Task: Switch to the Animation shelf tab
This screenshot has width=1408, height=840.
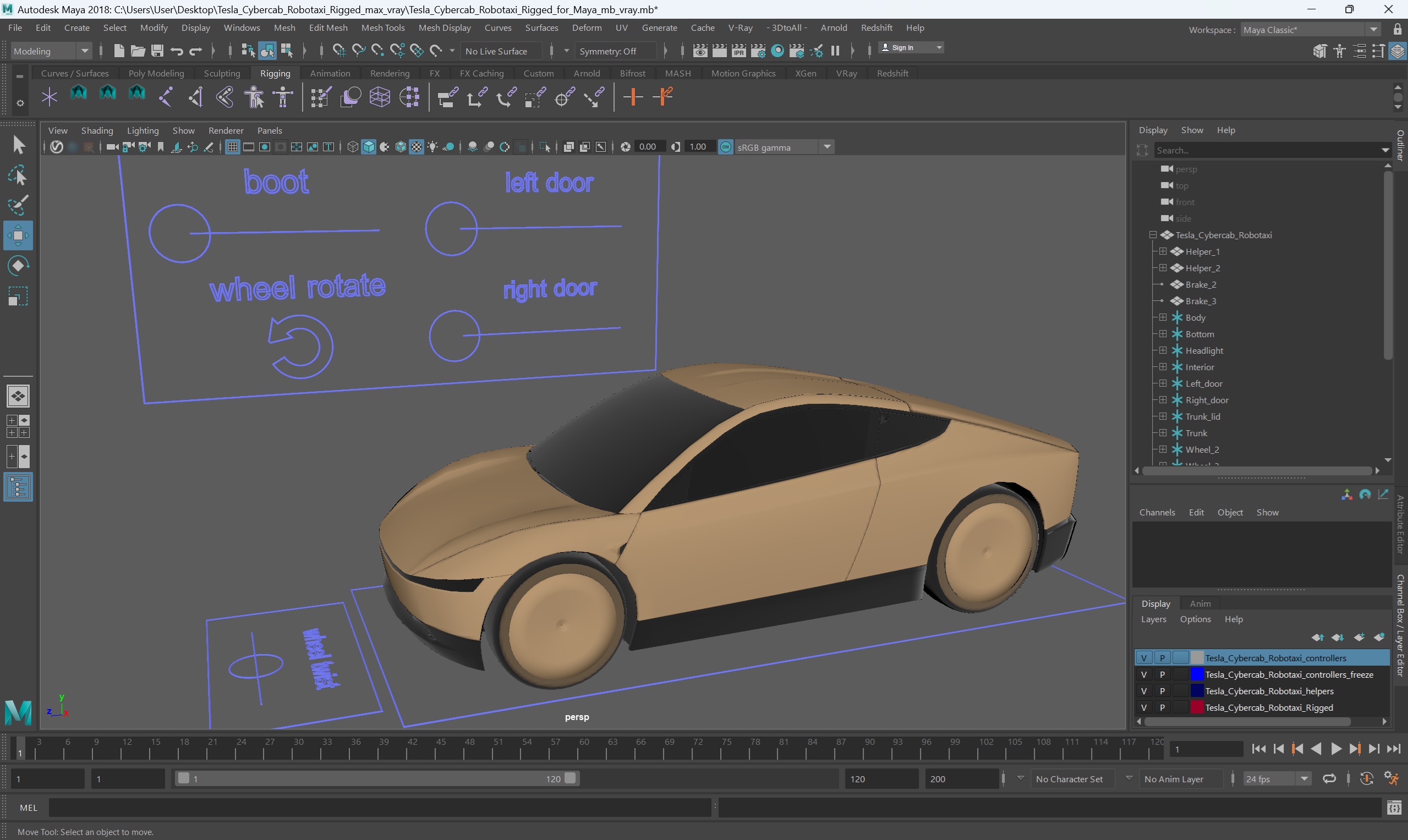Action: point(330,73)
